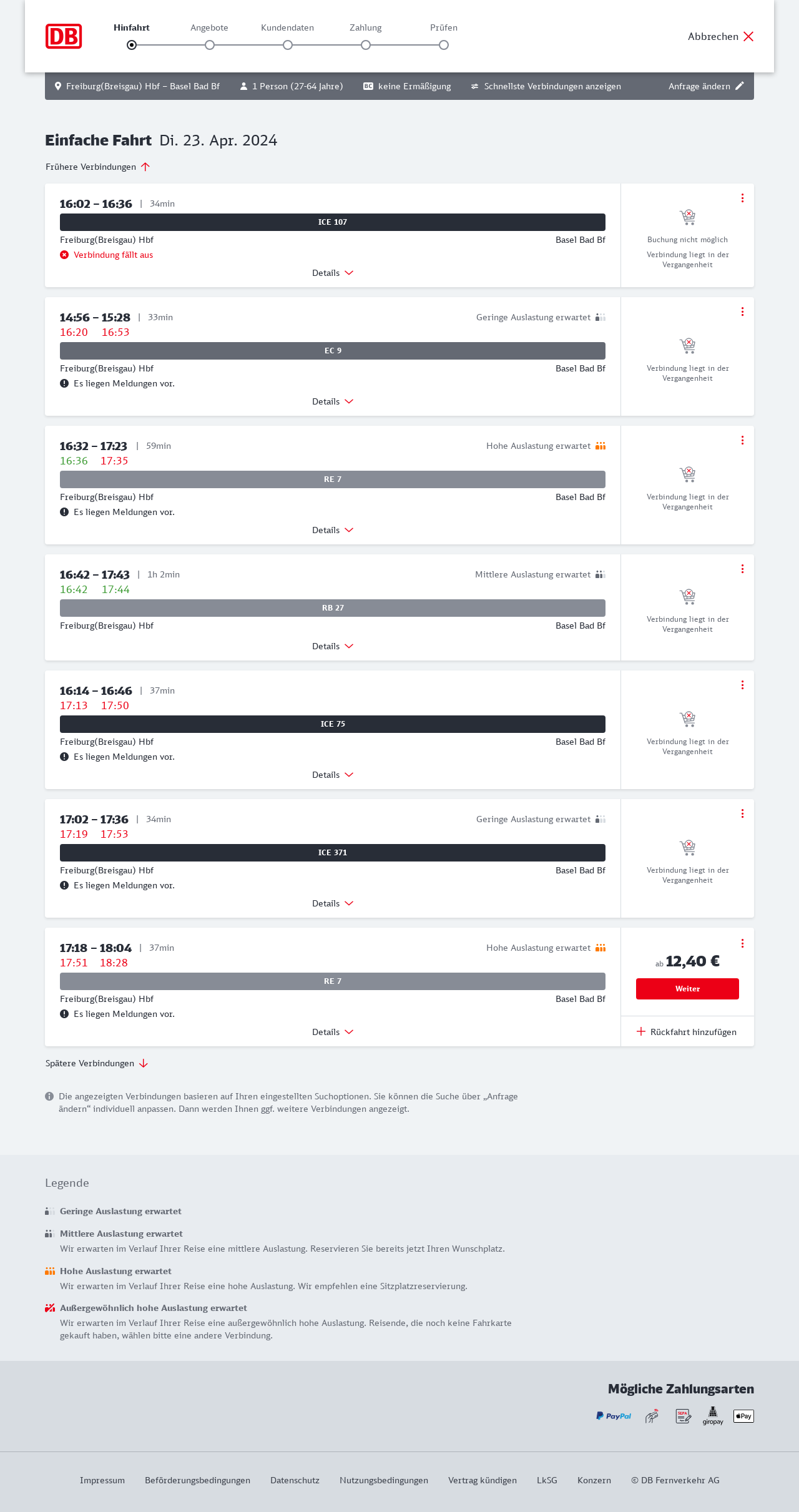799x1512 pixels.
Task: Open the three-dot menu for RB 27
Action: tap(742, 569)
